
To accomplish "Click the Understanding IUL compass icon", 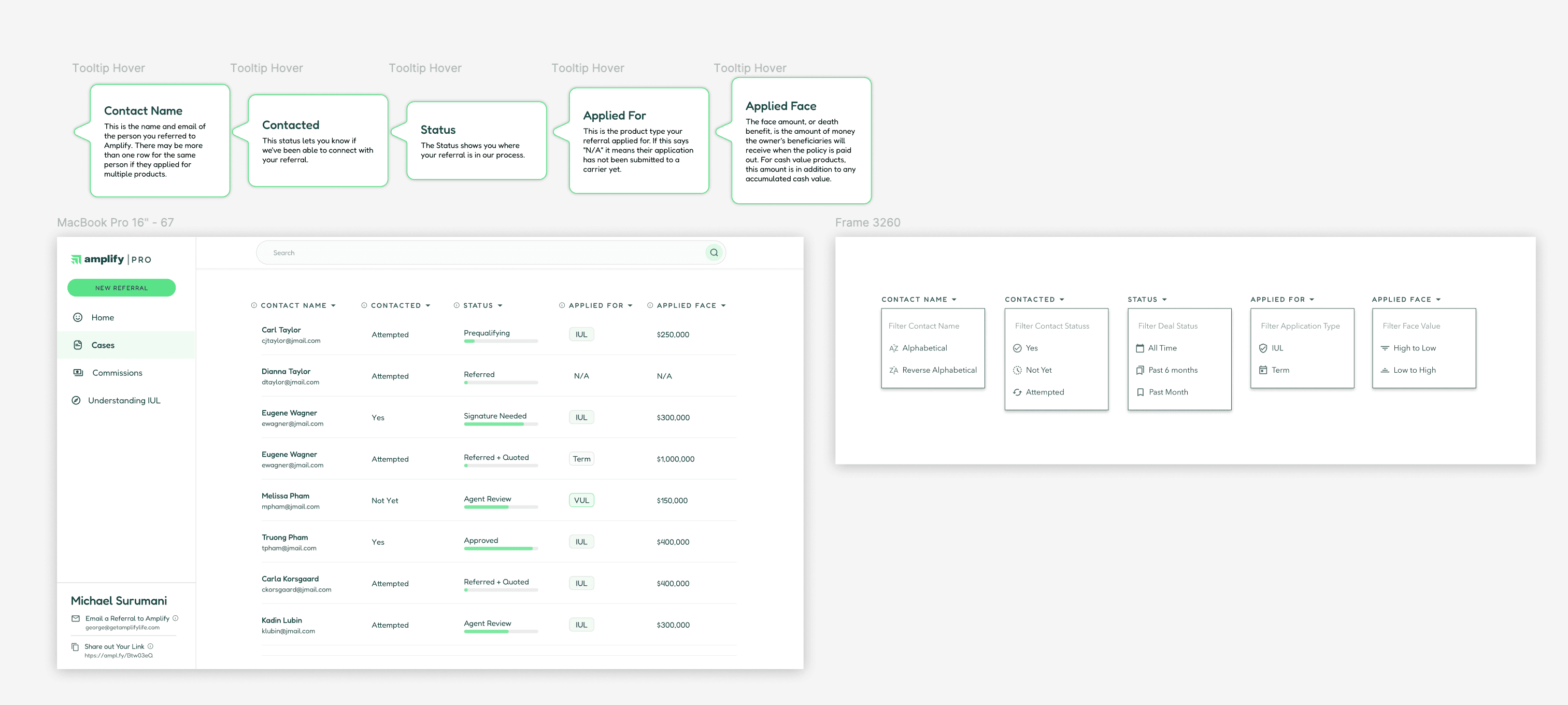I will click(76, 400).
